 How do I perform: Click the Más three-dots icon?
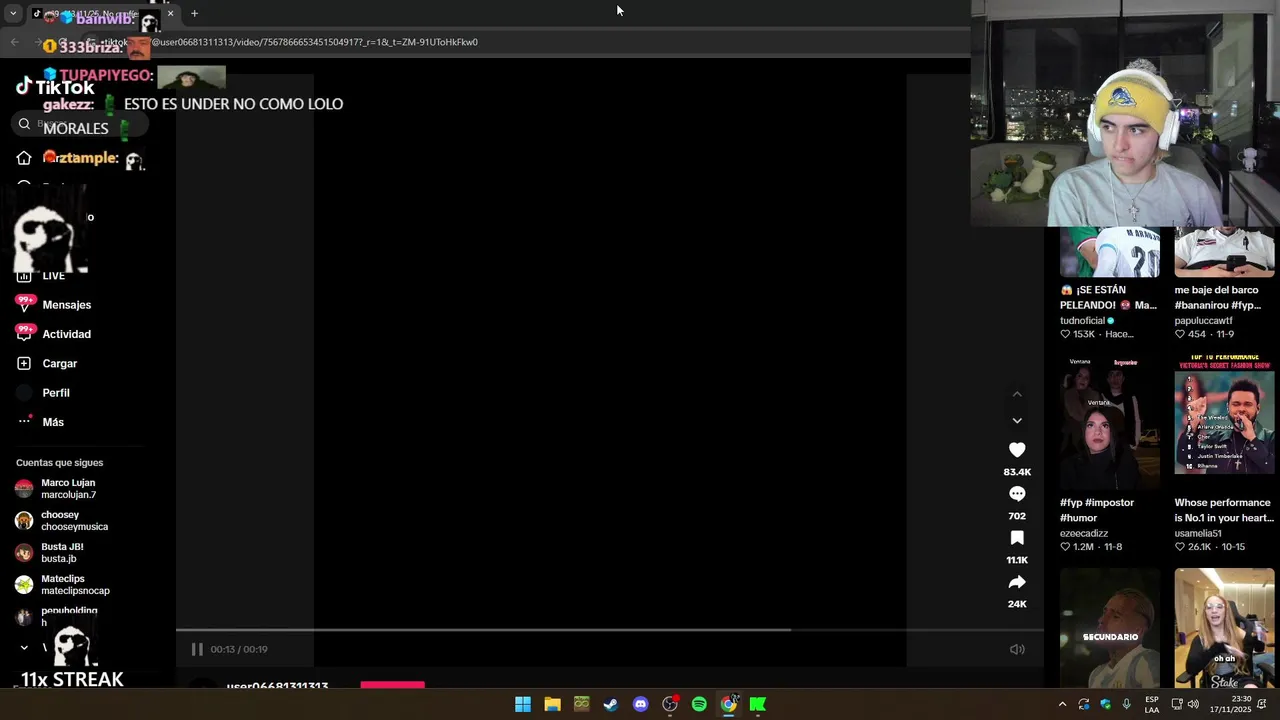click(24, 422)
